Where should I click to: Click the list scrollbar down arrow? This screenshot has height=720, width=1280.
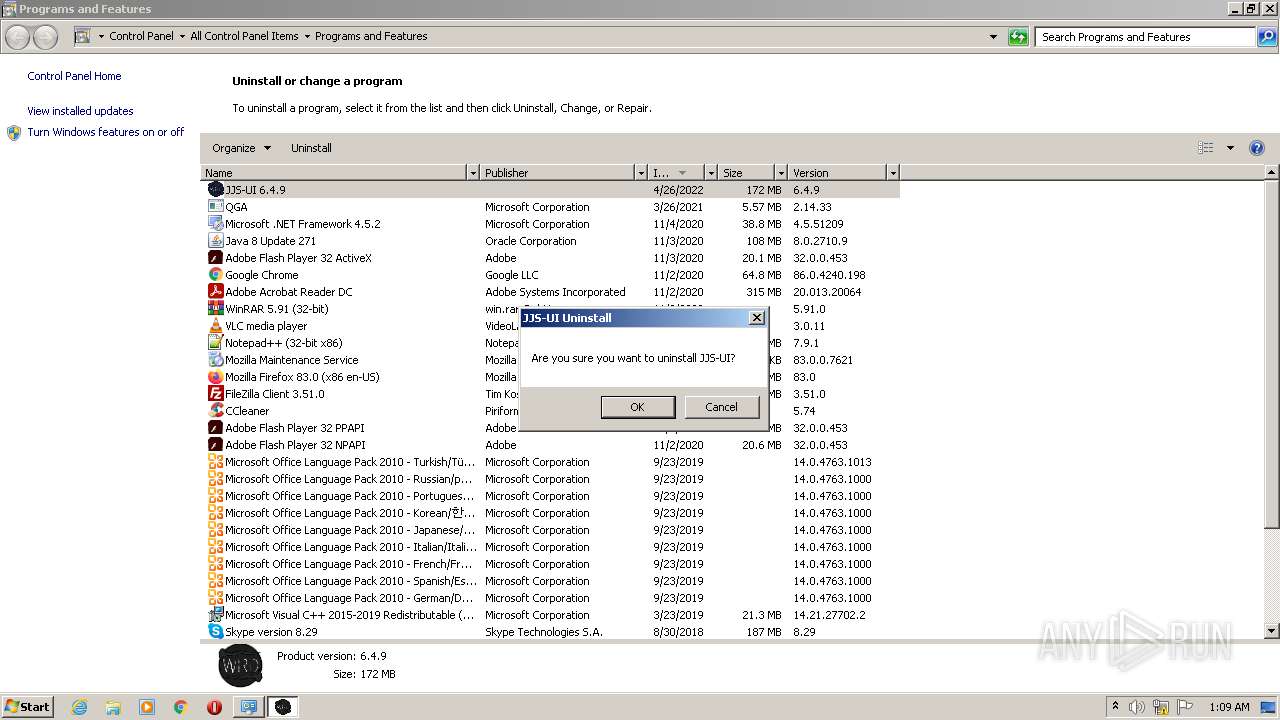[x=1272, y=631]
